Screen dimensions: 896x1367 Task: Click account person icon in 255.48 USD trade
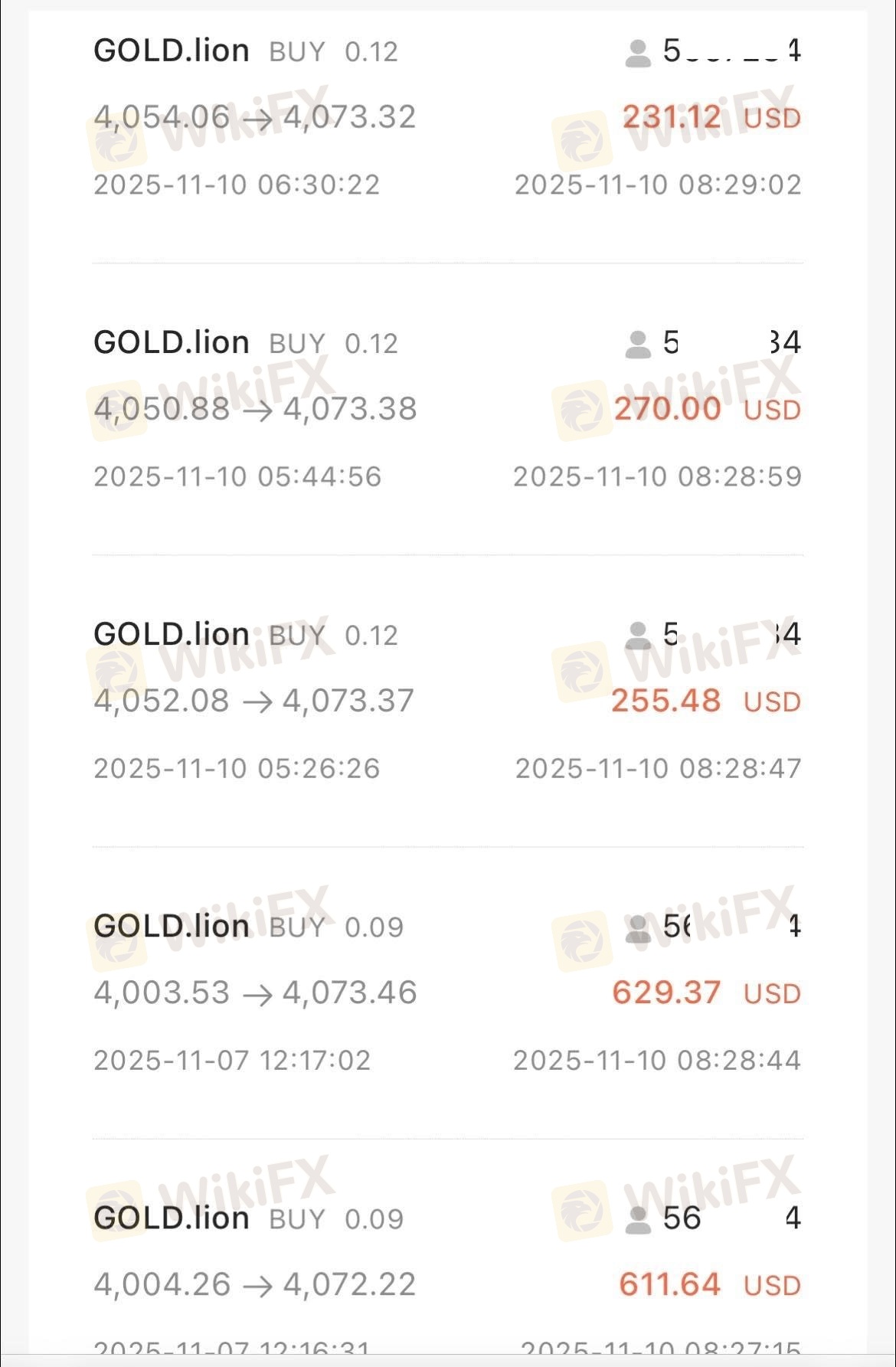pyautogui.click(x=638, y=636)
